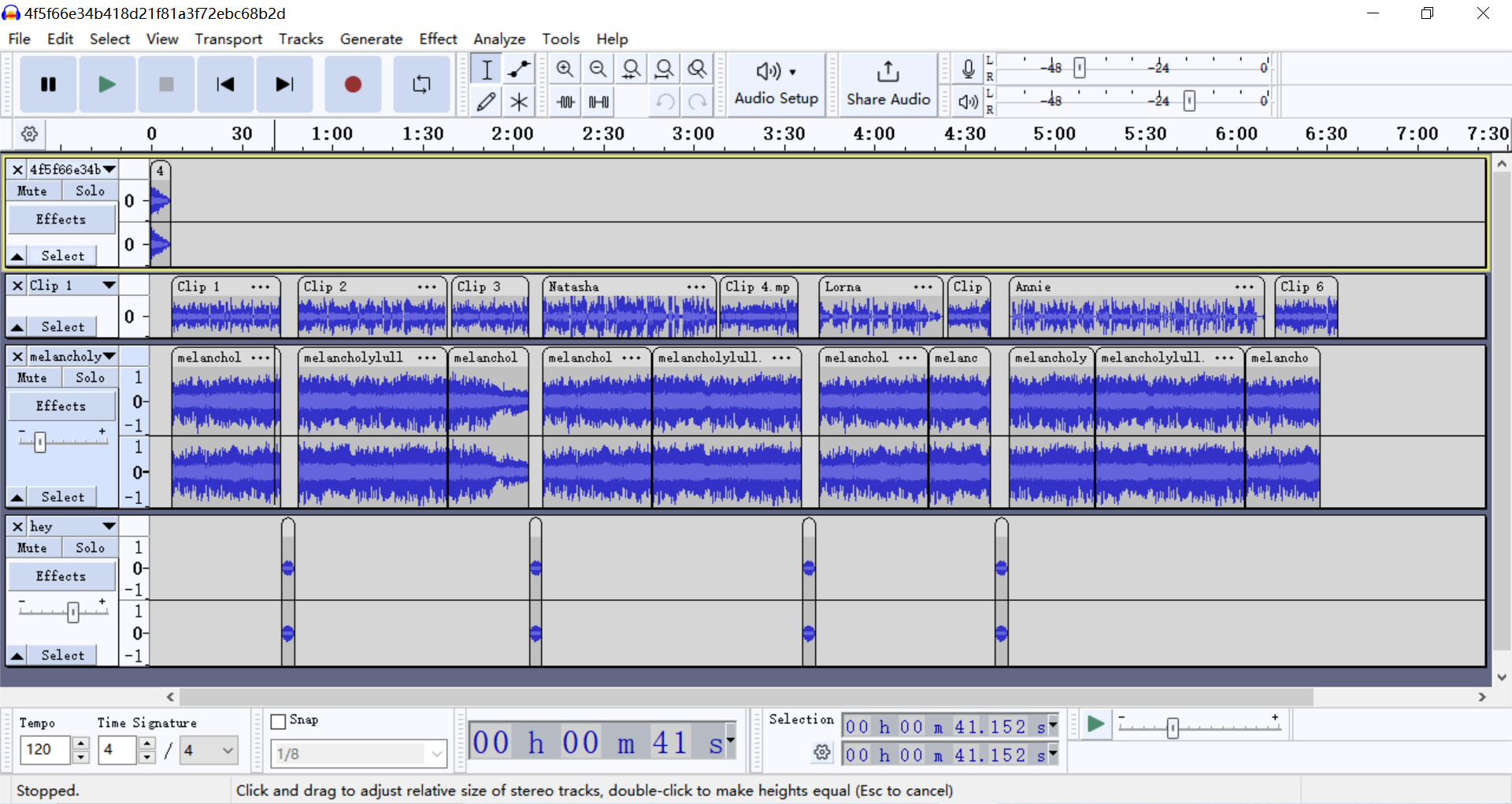Screen dimensions: 1512x804
Task: Open the File menu
Action: click(19, 39)
